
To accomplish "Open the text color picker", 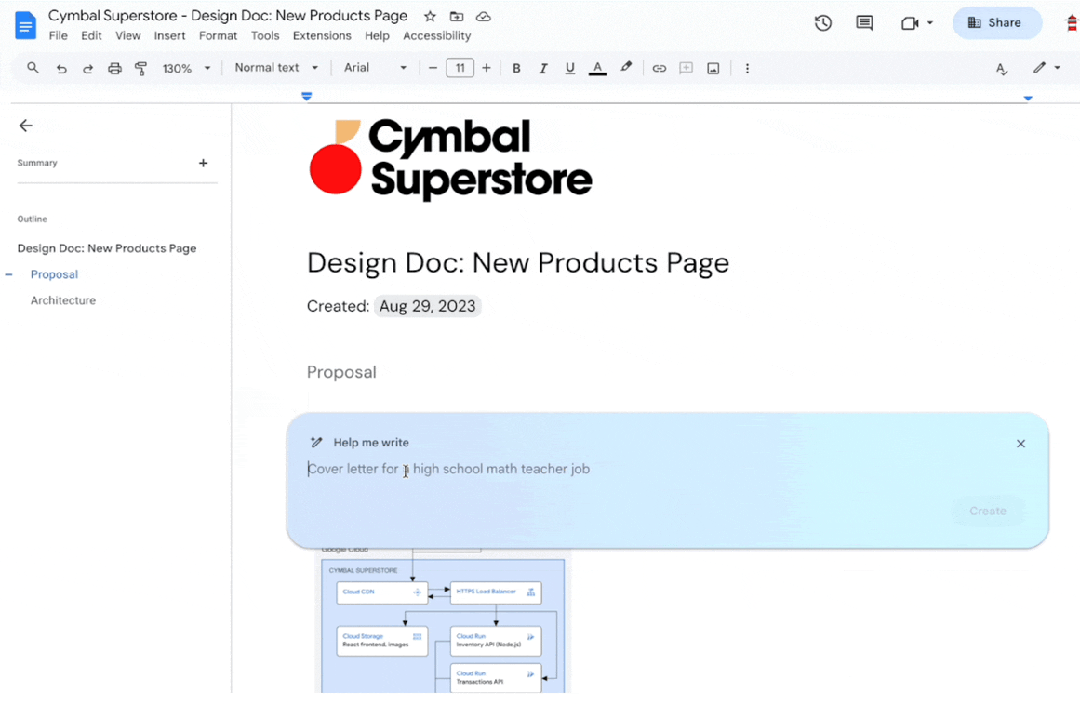I will [x=598, y=68].
